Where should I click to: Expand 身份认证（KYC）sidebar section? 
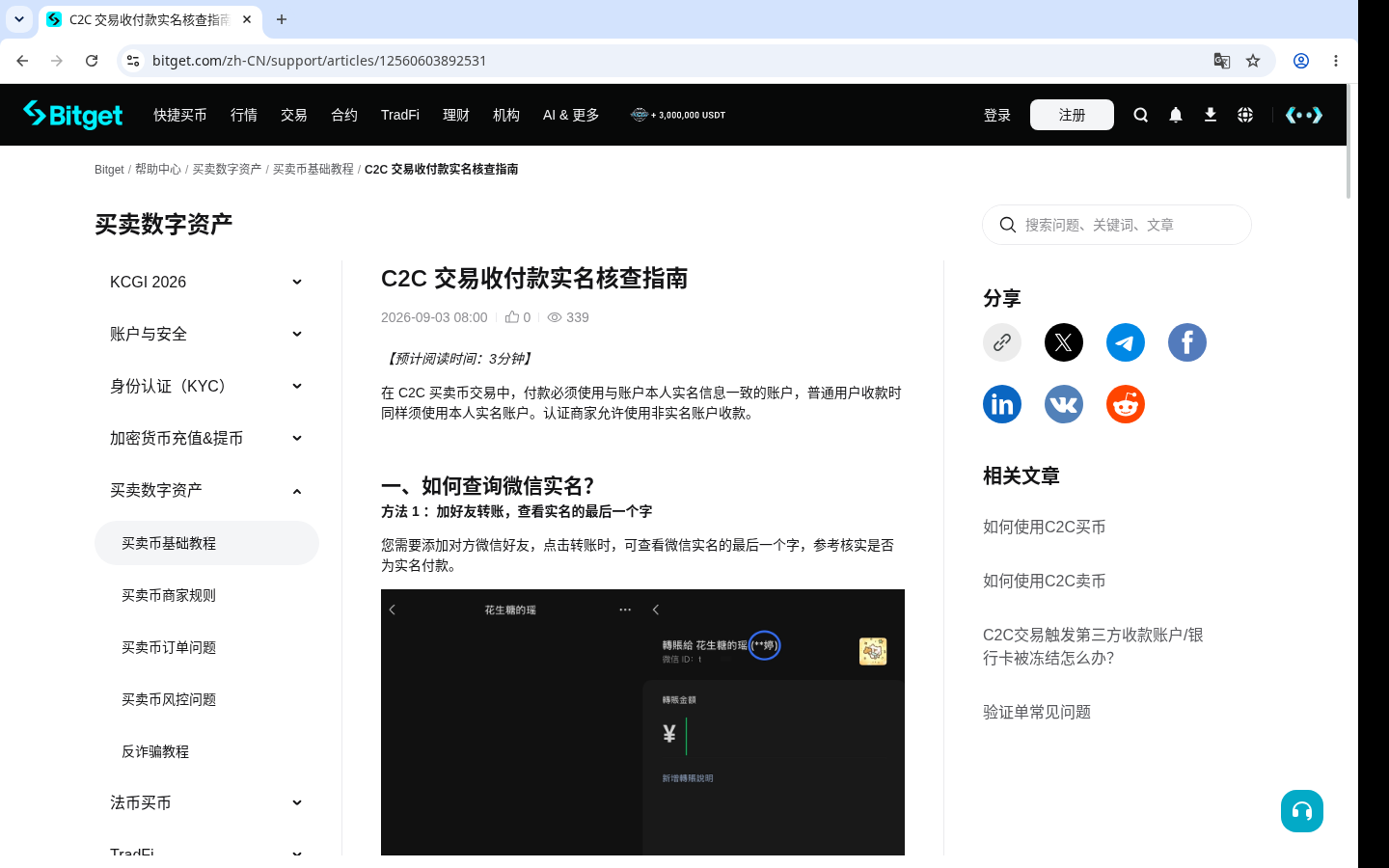coord(206,386)
